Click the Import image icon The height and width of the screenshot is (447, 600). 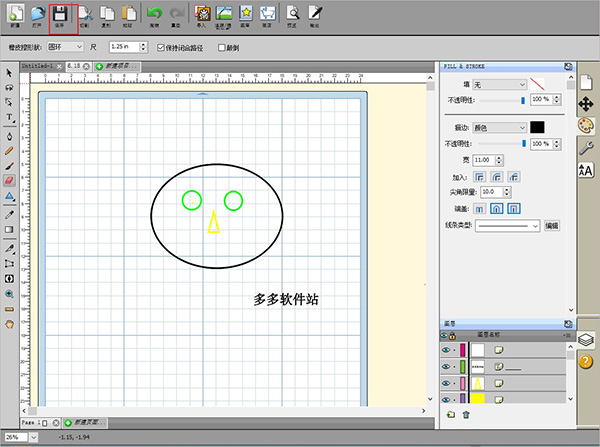point(202,14)
